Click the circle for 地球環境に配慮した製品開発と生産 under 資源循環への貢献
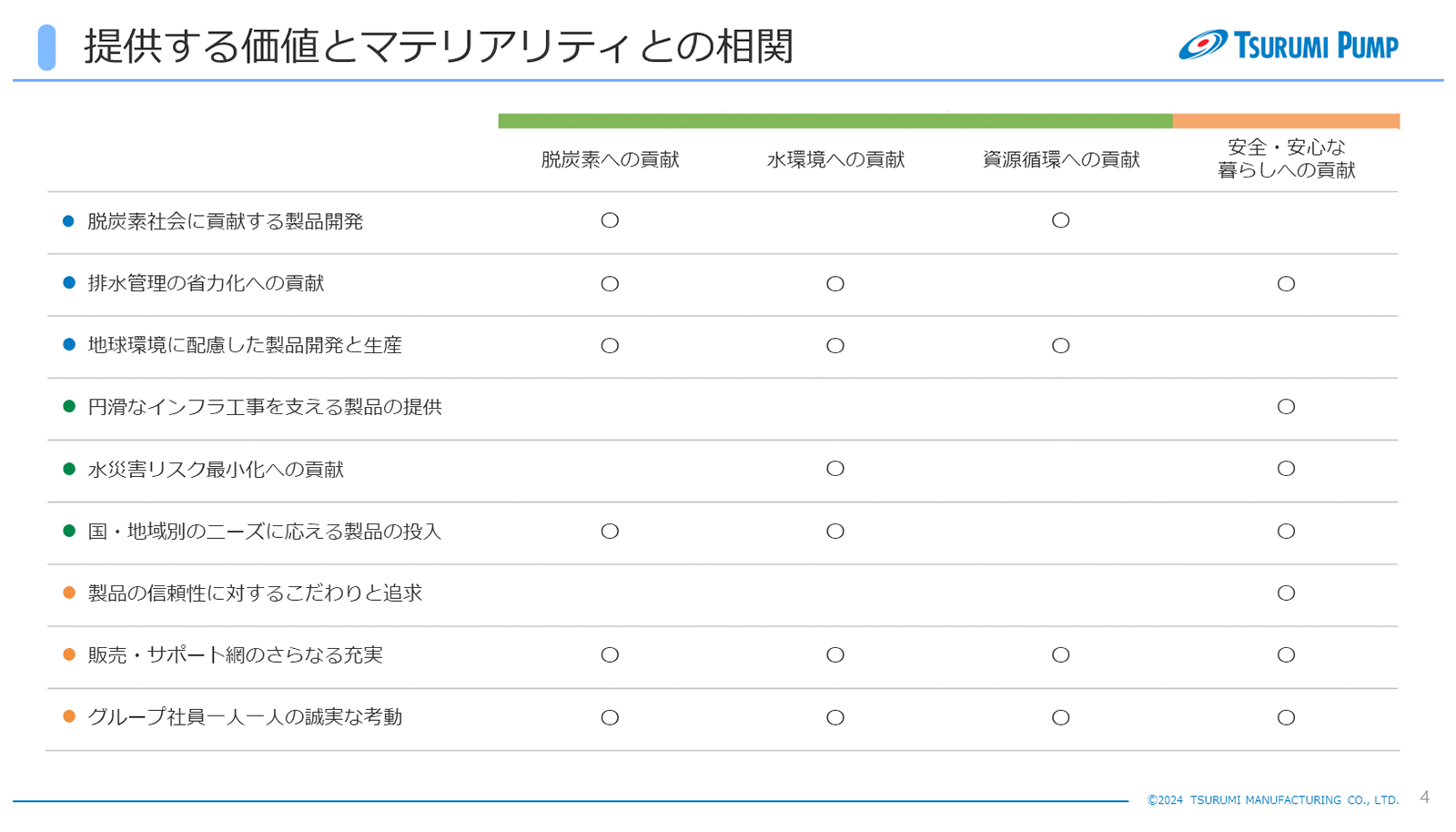1456x832 pixels. [x=1060, y=346]
